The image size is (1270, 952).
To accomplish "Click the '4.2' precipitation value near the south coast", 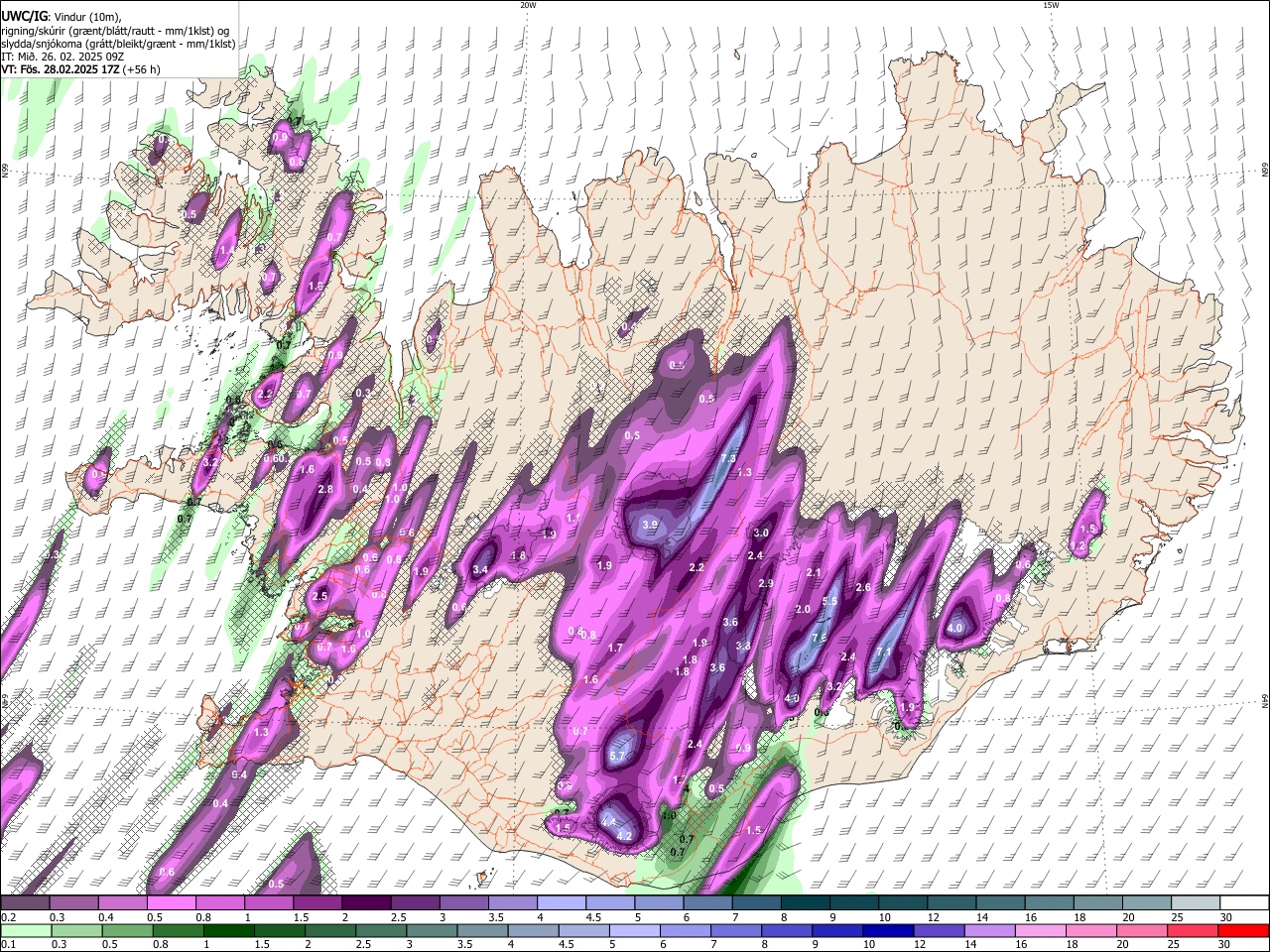I will [625, 836].
